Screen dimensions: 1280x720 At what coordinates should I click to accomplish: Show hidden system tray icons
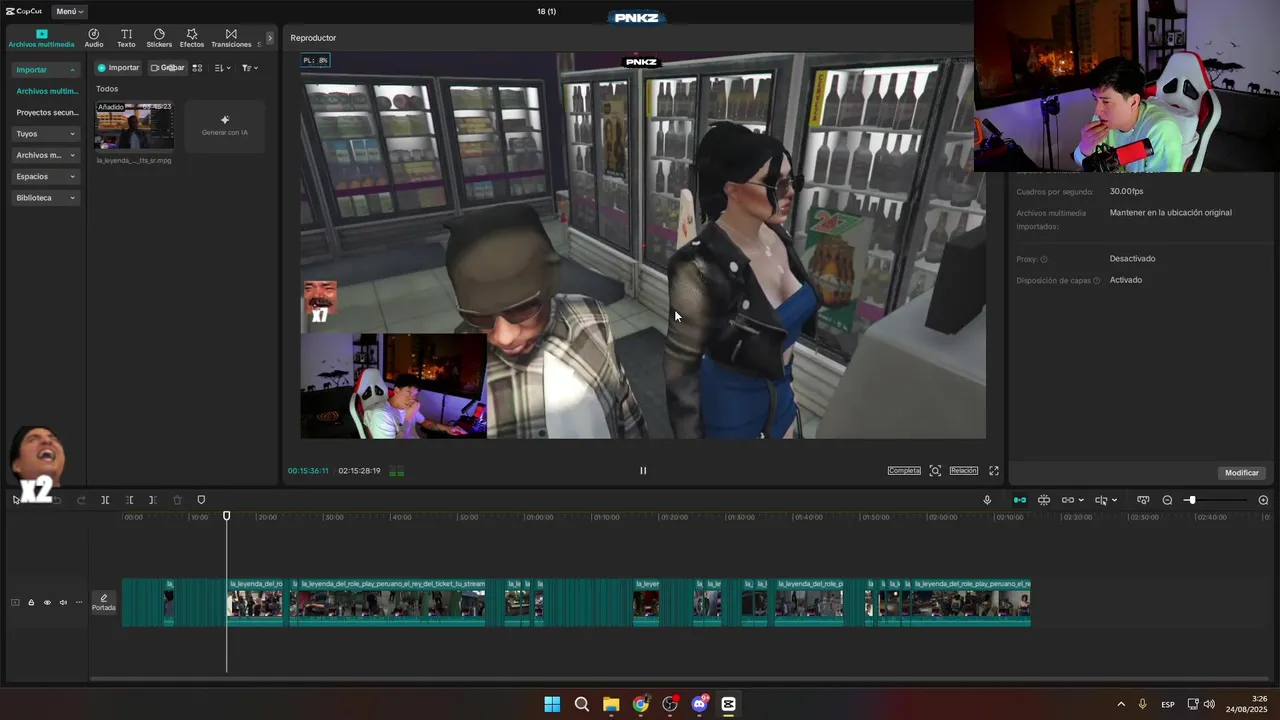(1120, 704)
